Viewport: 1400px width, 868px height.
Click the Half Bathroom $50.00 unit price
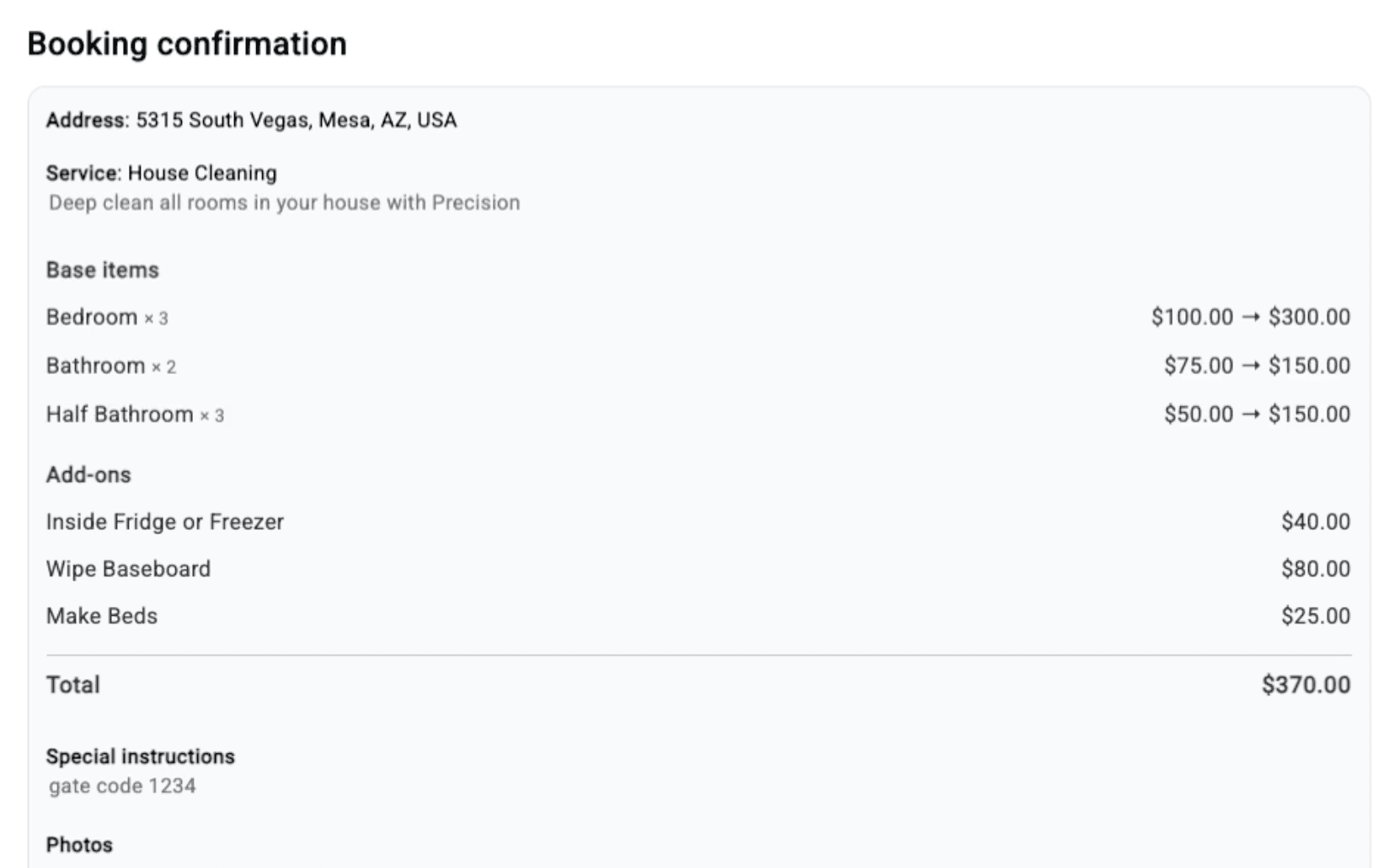tap(1198, 415)
